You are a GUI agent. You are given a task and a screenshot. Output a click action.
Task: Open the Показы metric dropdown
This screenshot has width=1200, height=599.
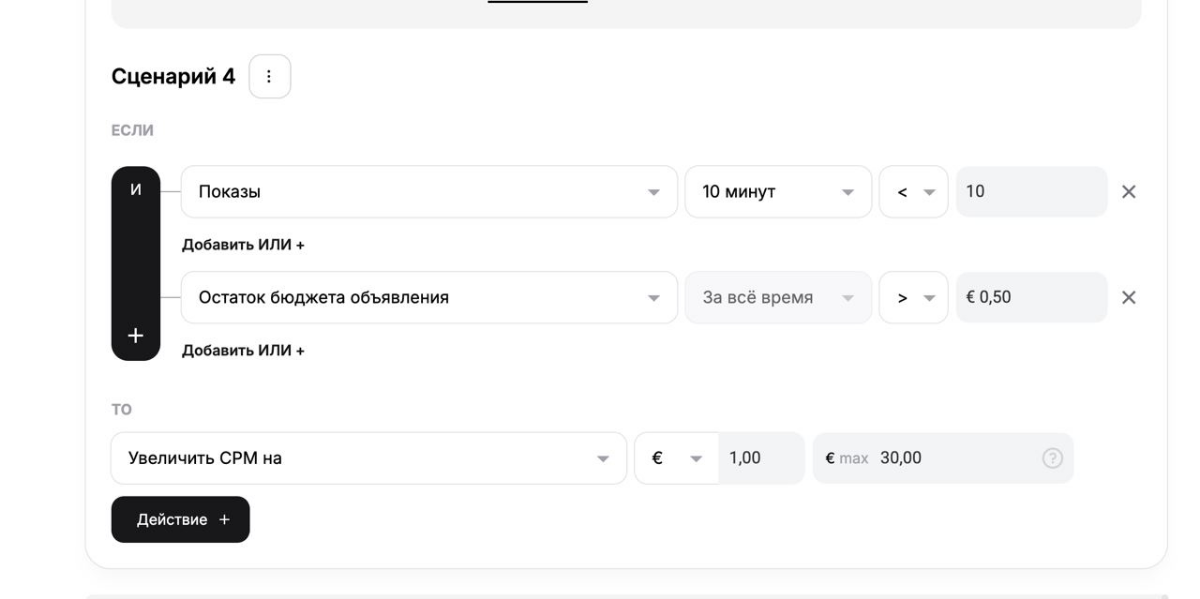430,190
